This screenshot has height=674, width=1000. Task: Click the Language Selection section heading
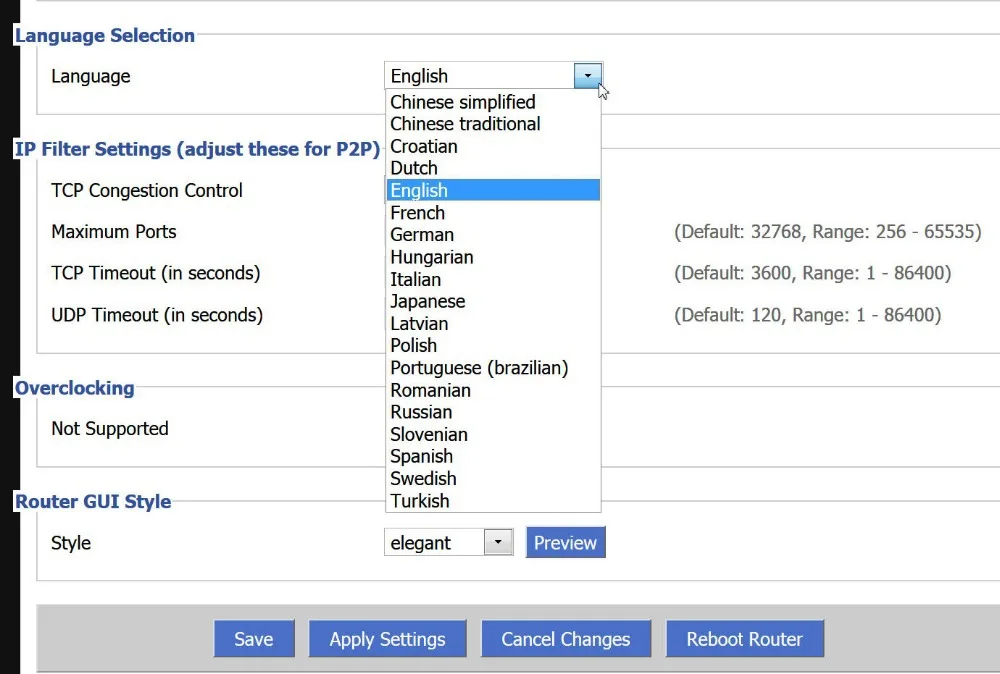(x=105, y=36)
